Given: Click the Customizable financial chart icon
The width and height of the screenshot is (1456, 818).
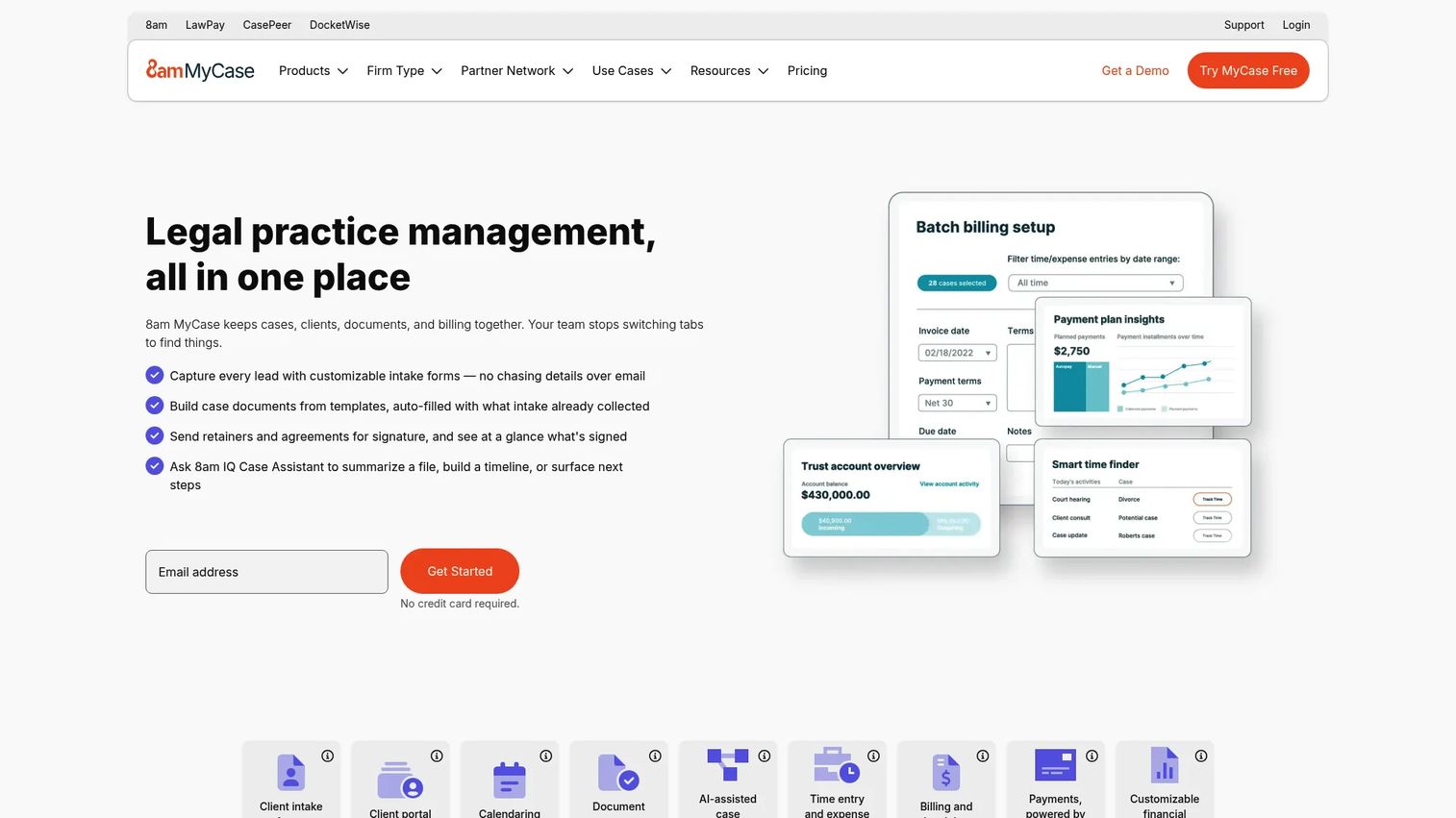Looking at the screenshot, I should (x=1165, y=765).
